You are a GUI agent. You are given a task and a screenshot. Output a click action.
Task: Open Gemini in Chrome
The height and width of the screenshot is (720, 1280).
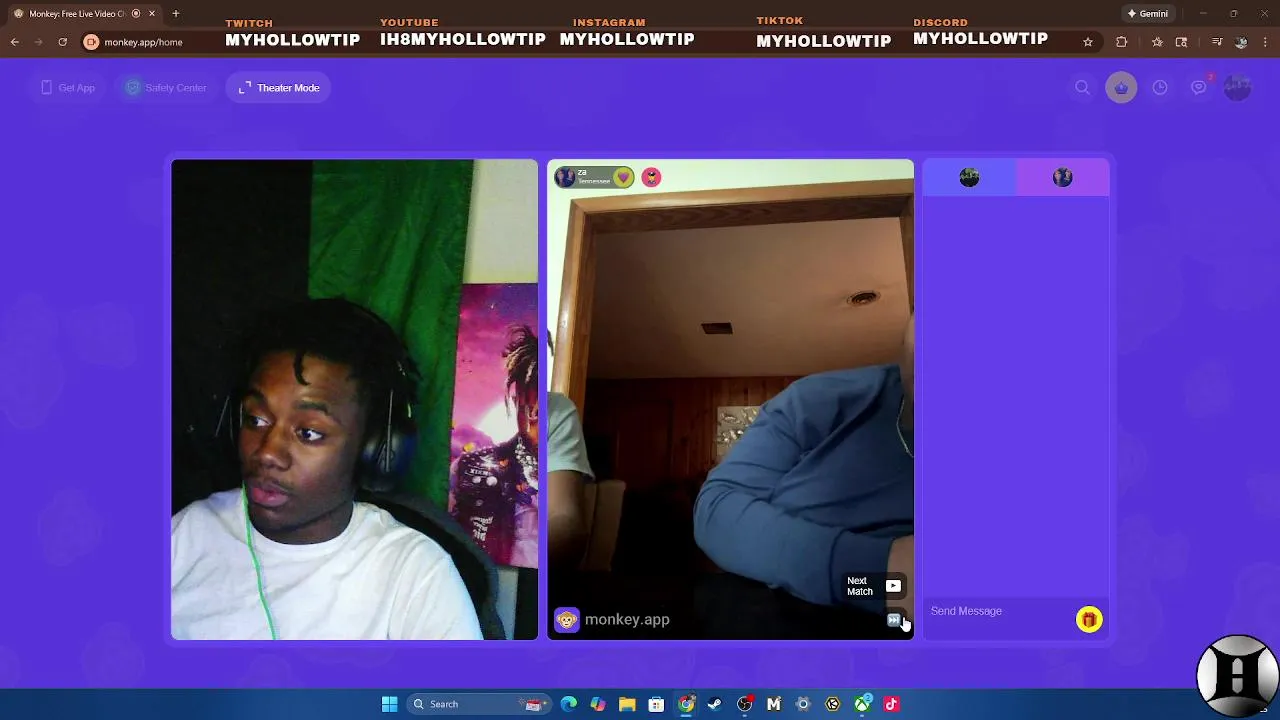[x=1147, y=14]
